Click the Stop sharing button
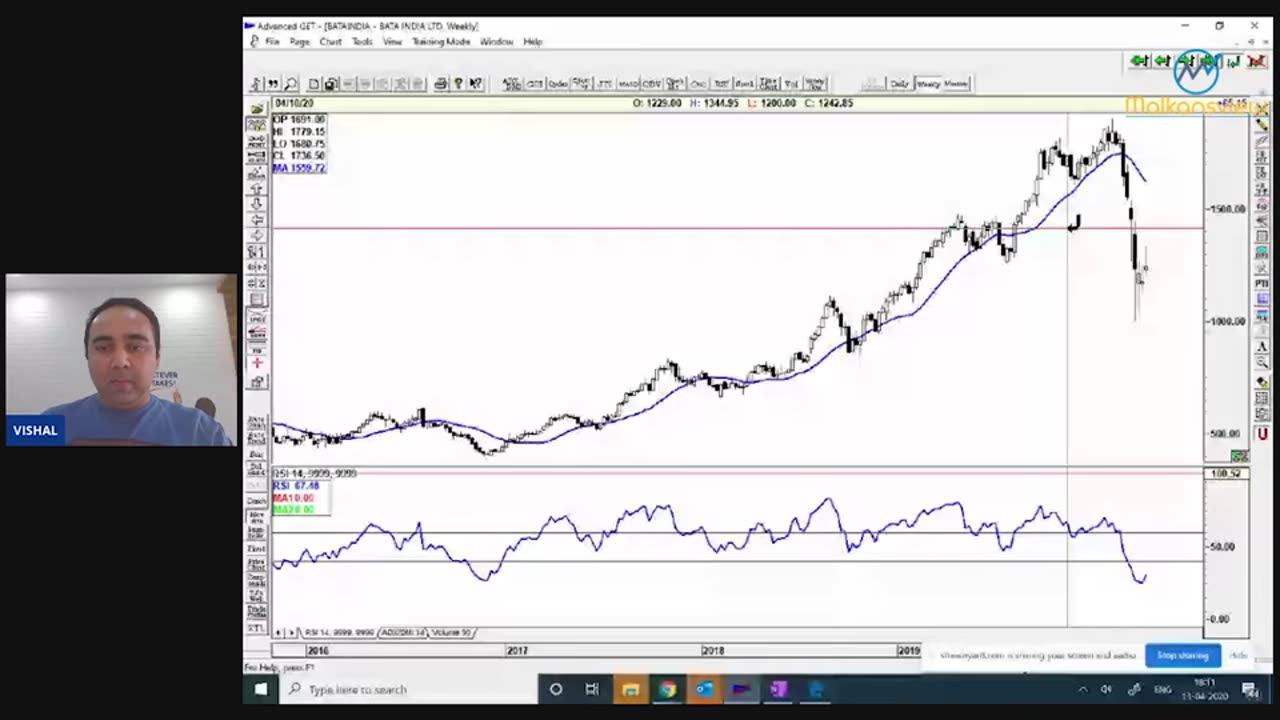 1183,655
